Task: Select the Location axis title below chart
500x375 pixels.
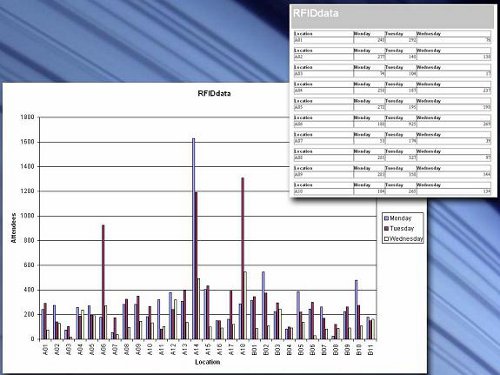Action: (207, 362)
